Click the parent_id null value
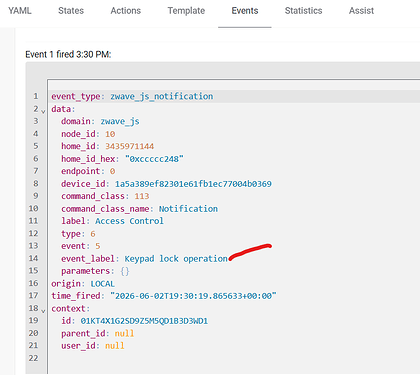 pyautogui.click(x=124, y=334)
